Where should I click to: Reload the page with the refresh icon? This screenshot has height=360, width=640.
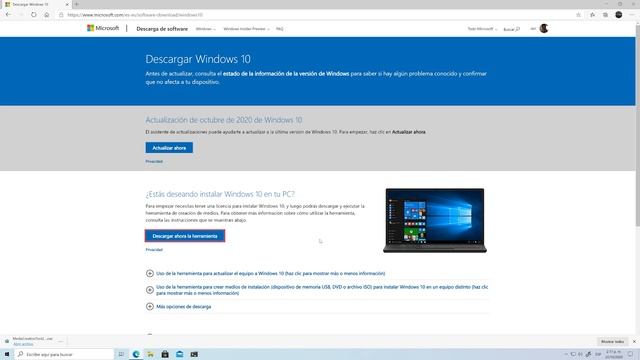point(33,15)
